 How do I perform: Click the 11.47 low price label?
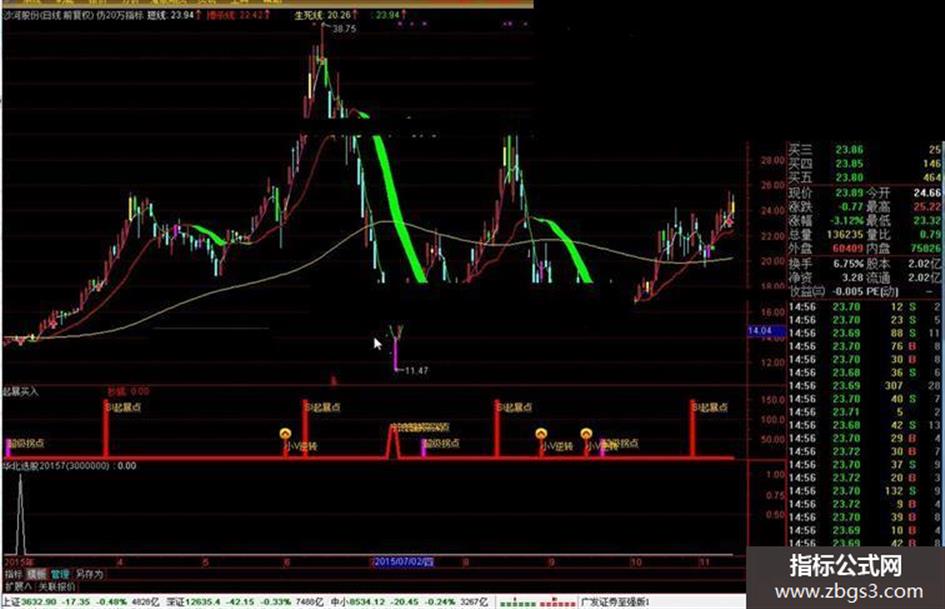(x=416, y=370)
